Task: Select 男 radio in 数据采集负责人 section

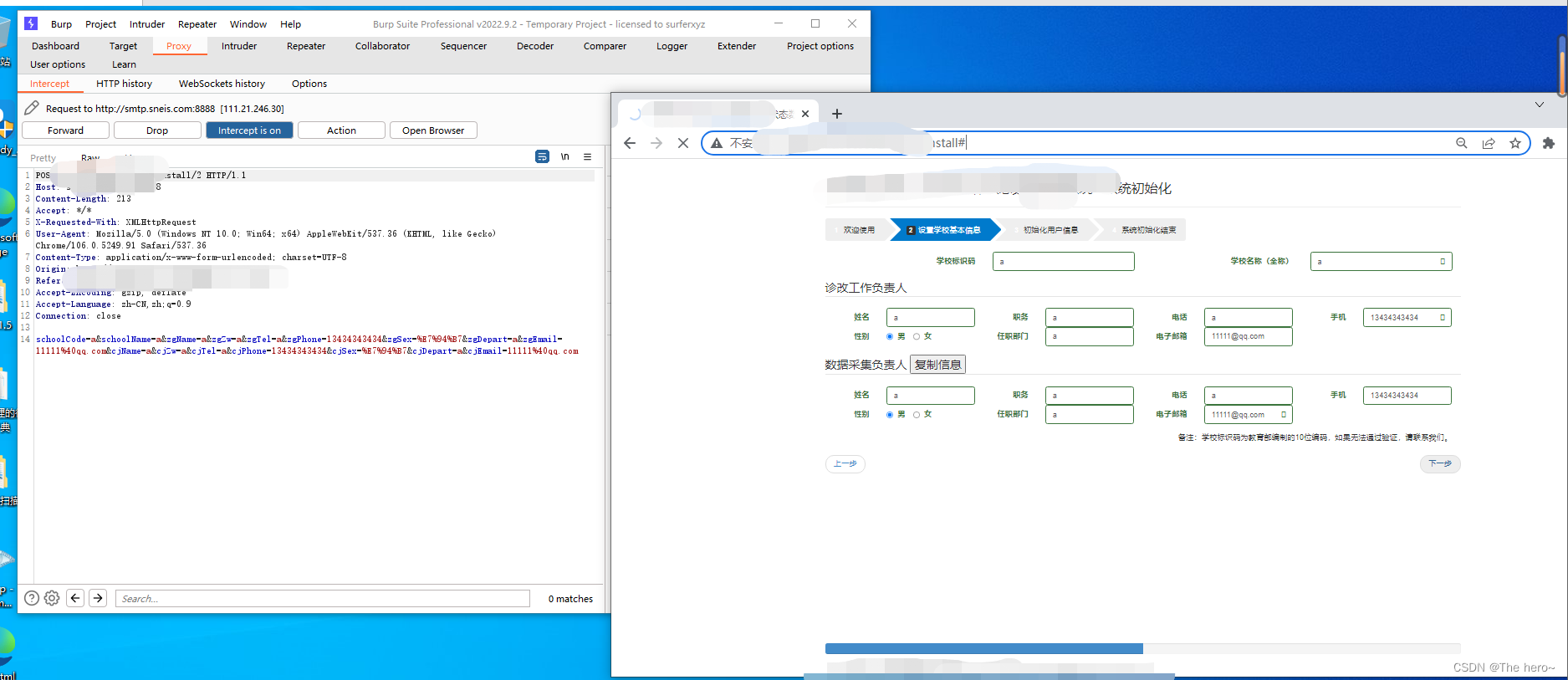Action: point(890,414)
